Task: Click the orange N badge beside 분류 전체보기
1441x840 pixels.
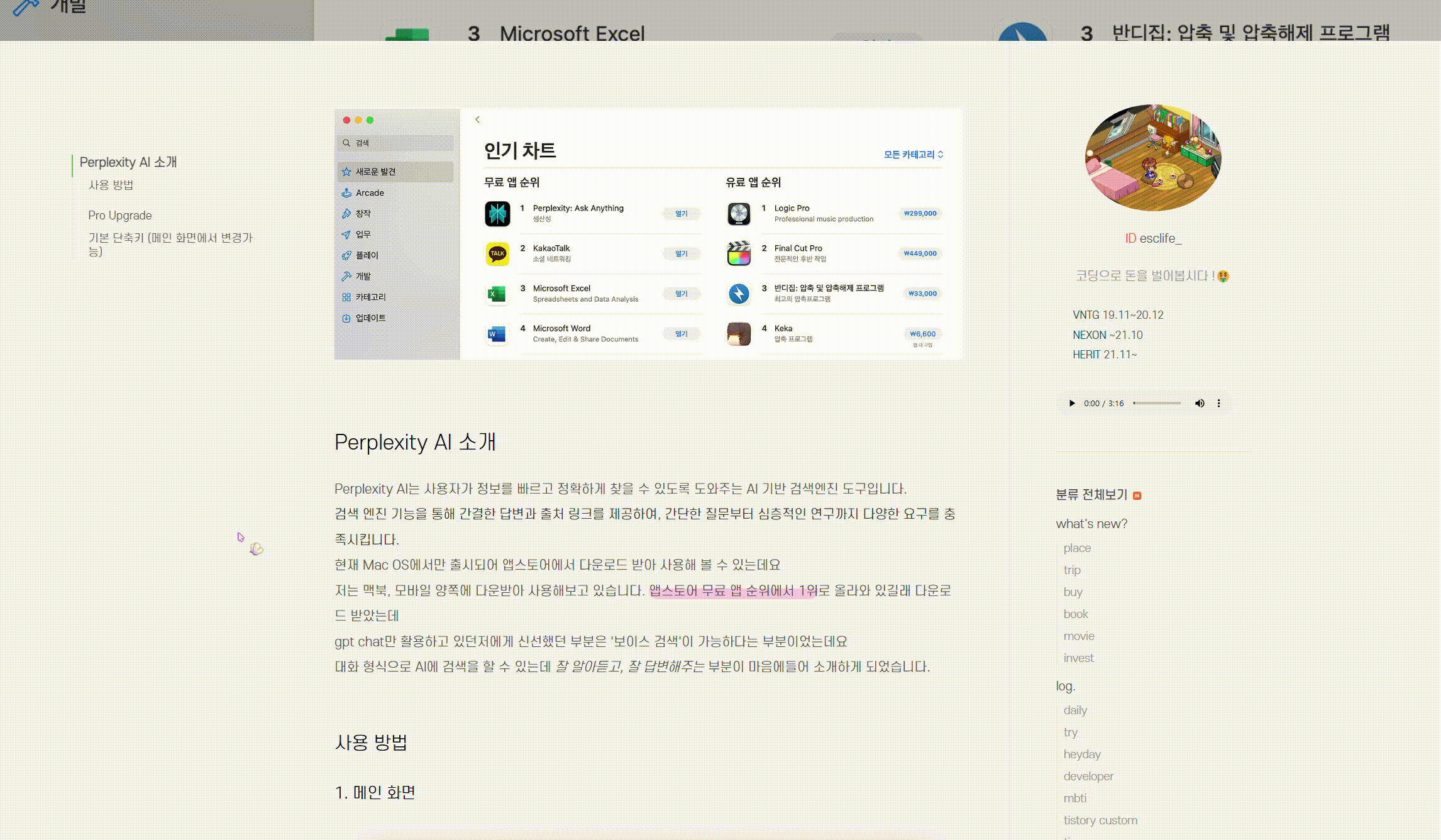Action: 1137,495
